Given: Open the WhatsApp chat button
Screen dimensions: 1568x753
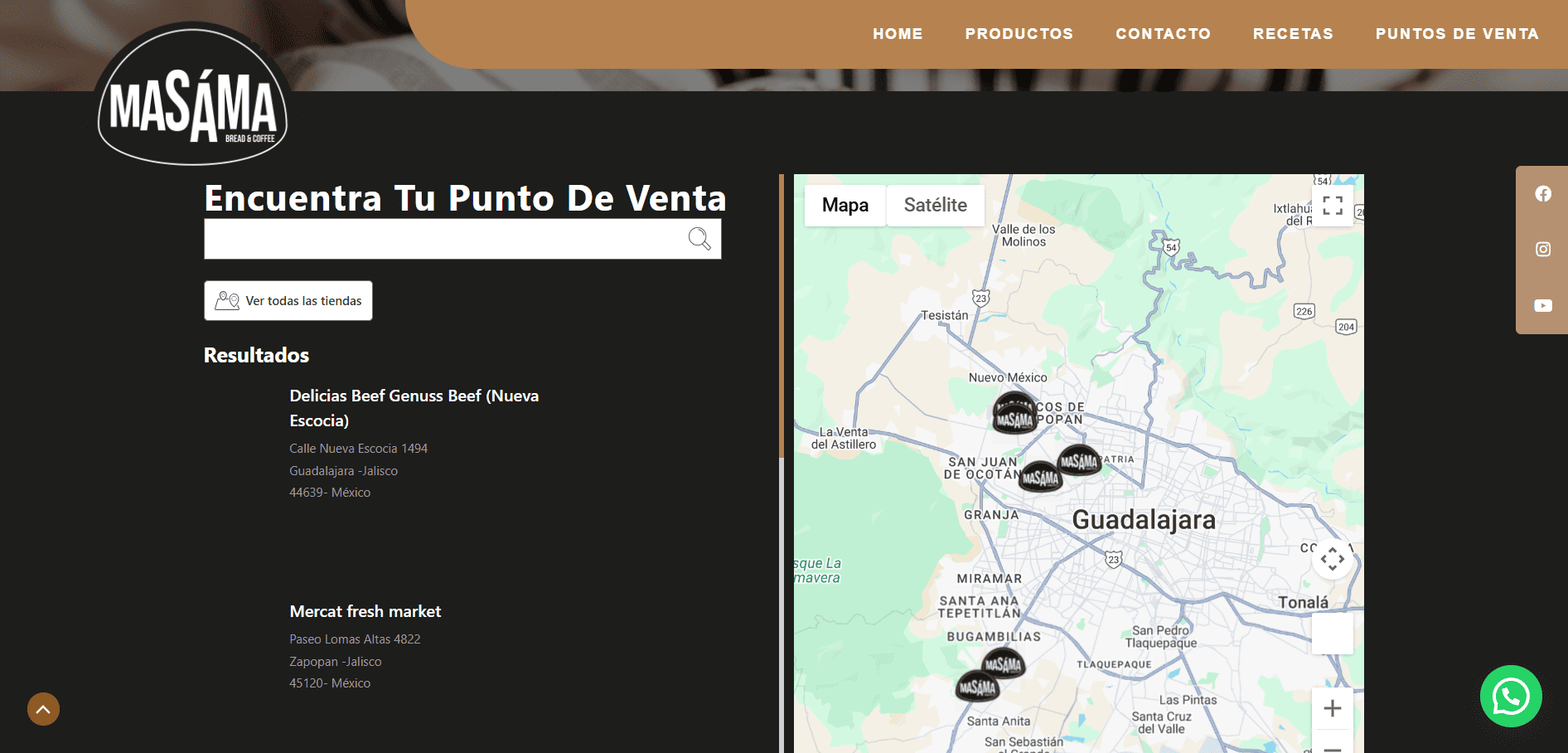Looking at the screenshot, I should 1510,697.
